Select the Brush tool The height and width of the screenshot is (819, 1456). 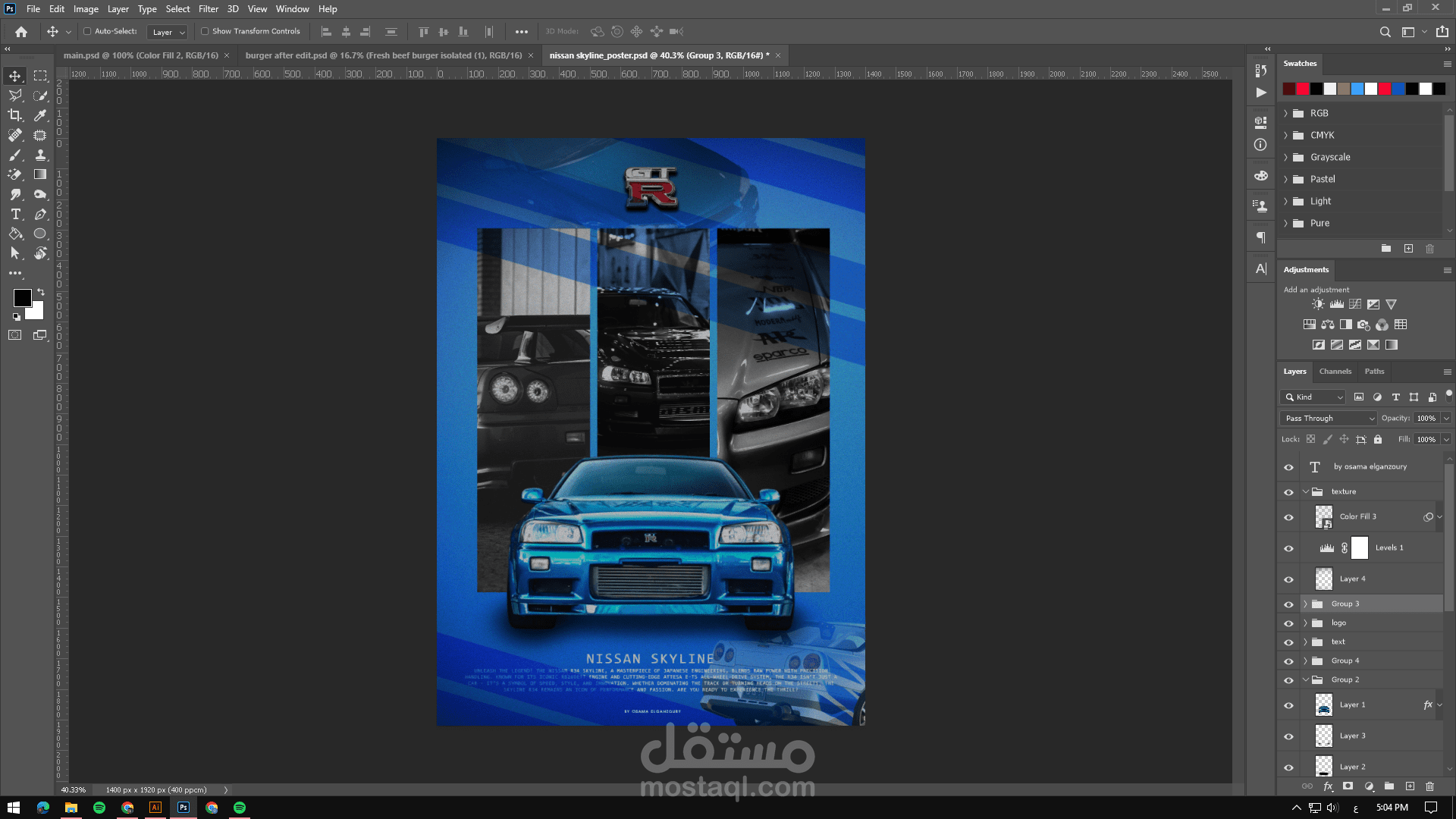15,155
